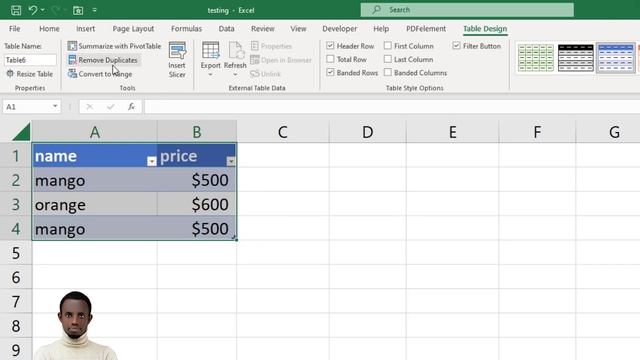Image resolution: width=640 pixels, height=360 pixels.
Task: Open Customize Quick Access Toolbar dropdown
Action: point(94,10)
